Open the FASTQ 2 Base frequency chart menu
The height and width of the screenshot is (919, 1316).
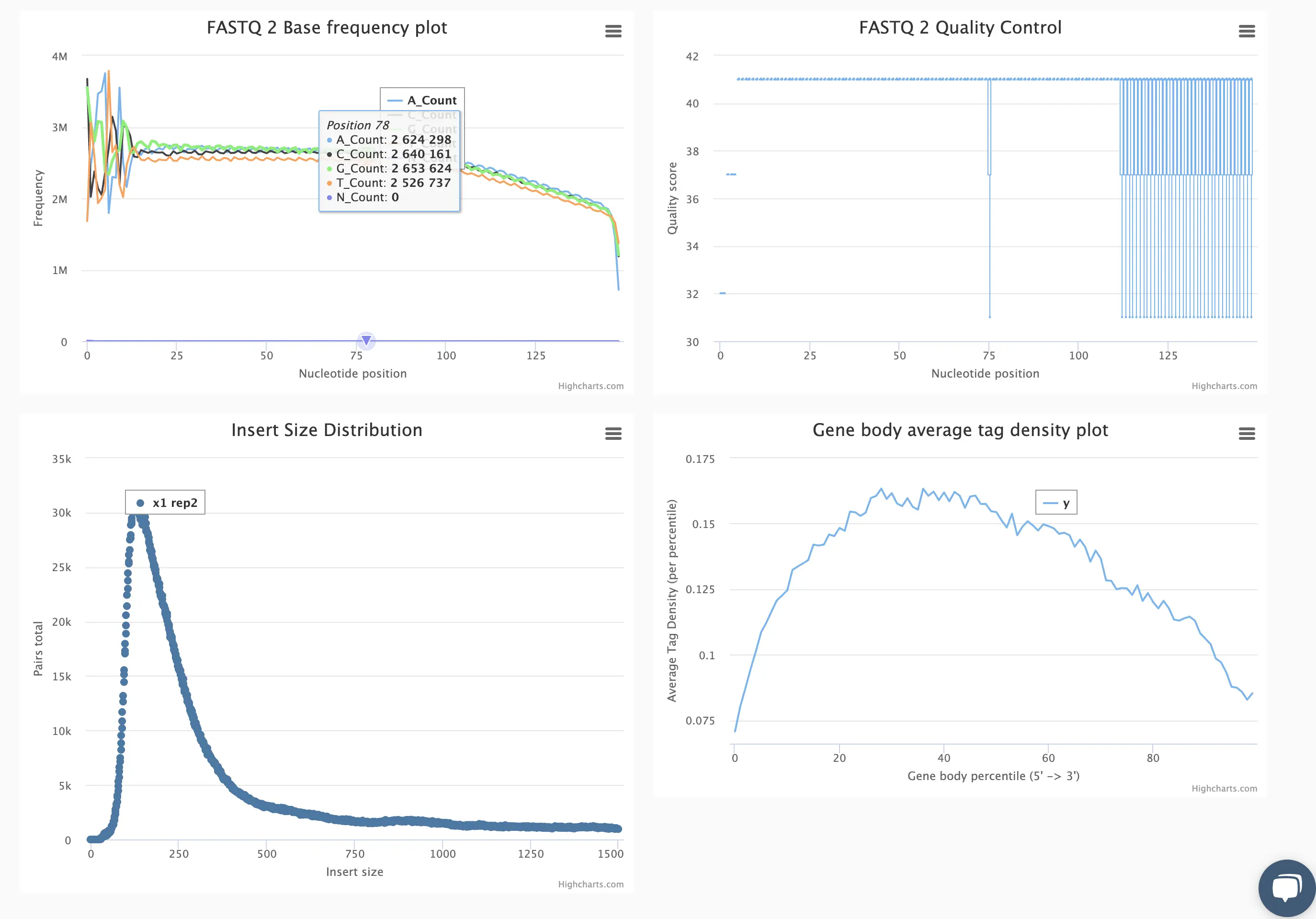[x=613, y=31]
